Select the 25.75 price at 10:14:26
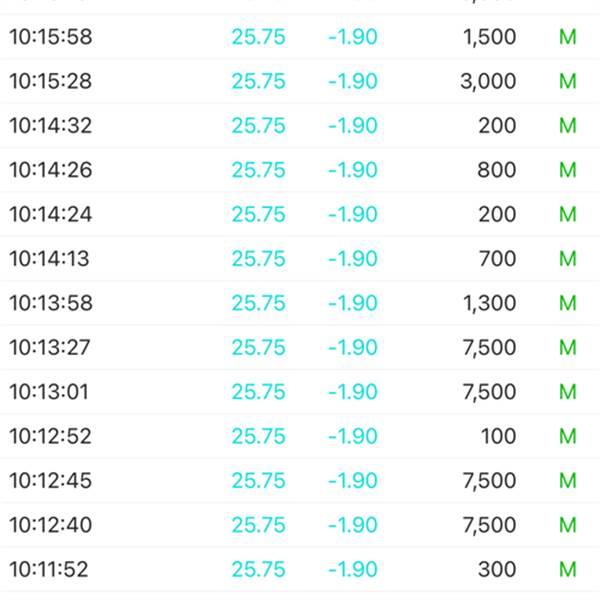Screen dimensions: 600x600 tap(258, 170)
